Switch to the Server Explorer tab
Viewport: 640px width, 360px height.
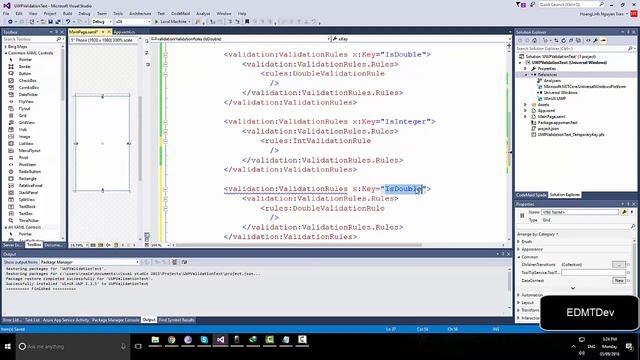pos(12,245)
